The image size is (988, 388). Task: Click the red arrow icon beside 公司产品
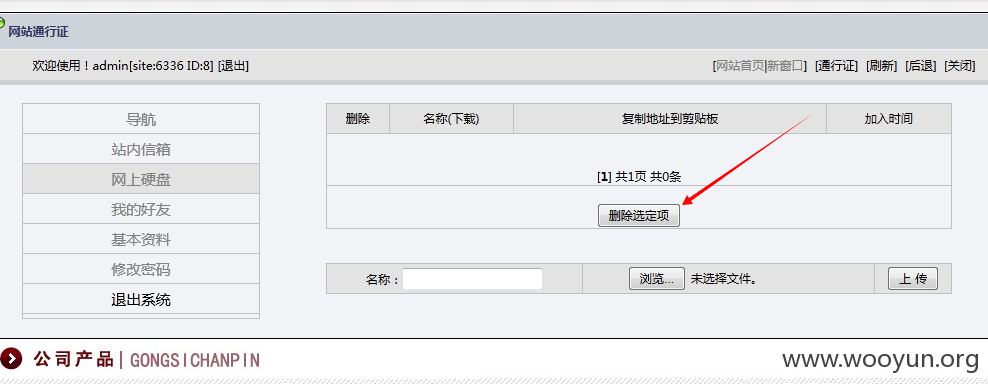[x=11, y=360]
